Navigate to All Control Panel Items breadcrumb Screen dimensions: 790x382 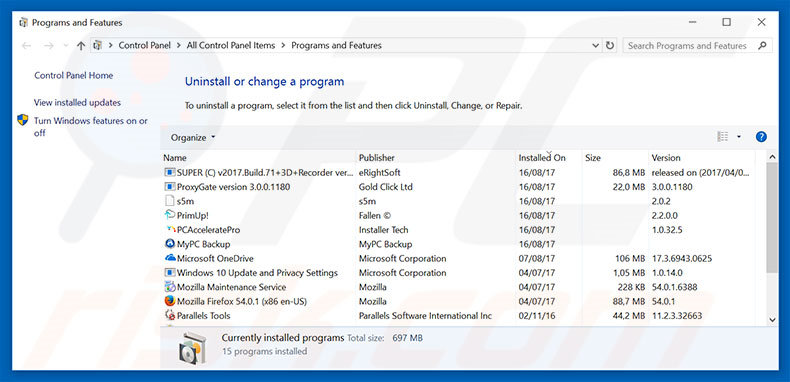pyautogui.click(x=231, y=45)
